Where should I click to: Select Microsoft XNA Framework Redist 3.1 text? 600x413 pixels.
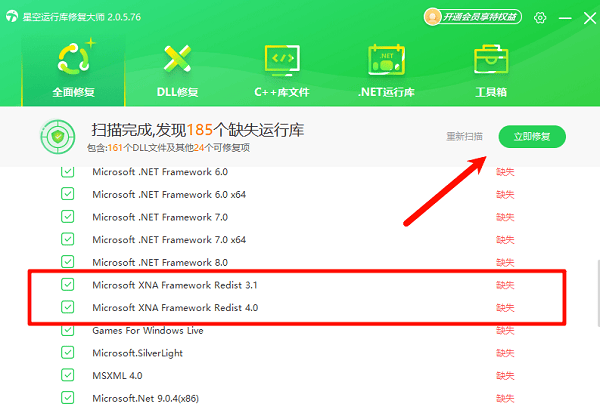175,285
